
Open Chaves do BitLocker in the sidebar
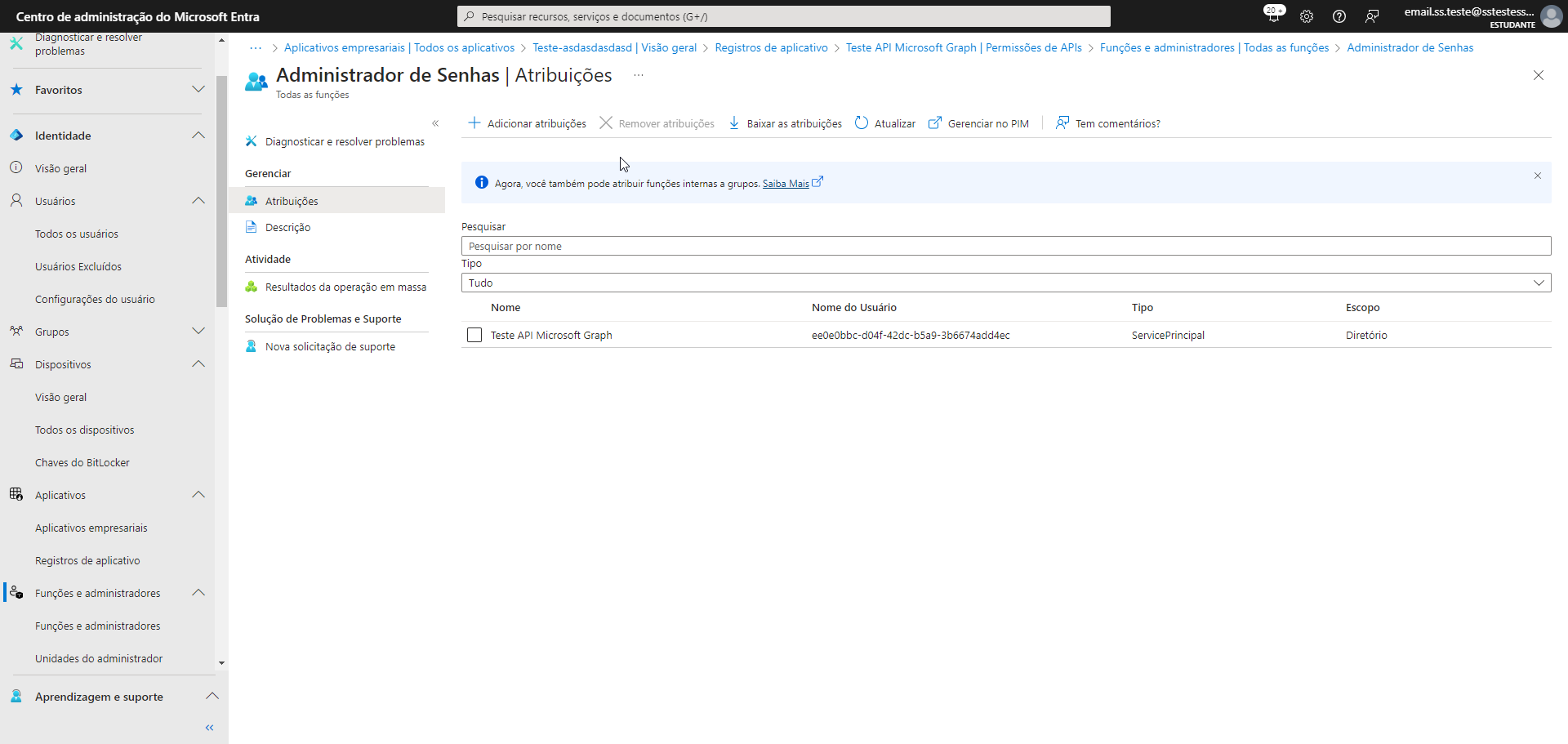[x=82, y=462]
